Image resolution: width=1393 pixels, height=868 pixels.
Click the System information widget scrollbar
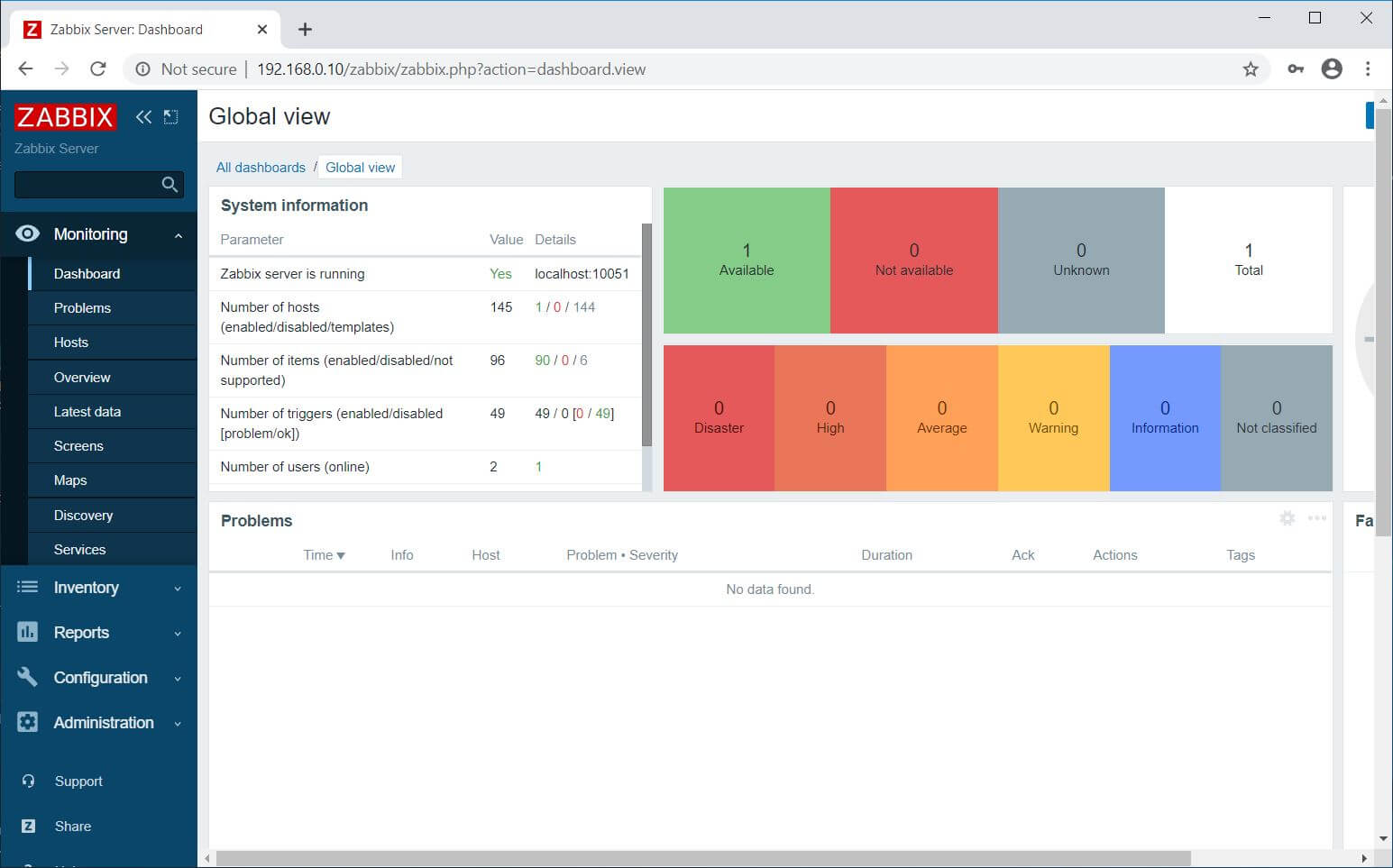(646, 335)
